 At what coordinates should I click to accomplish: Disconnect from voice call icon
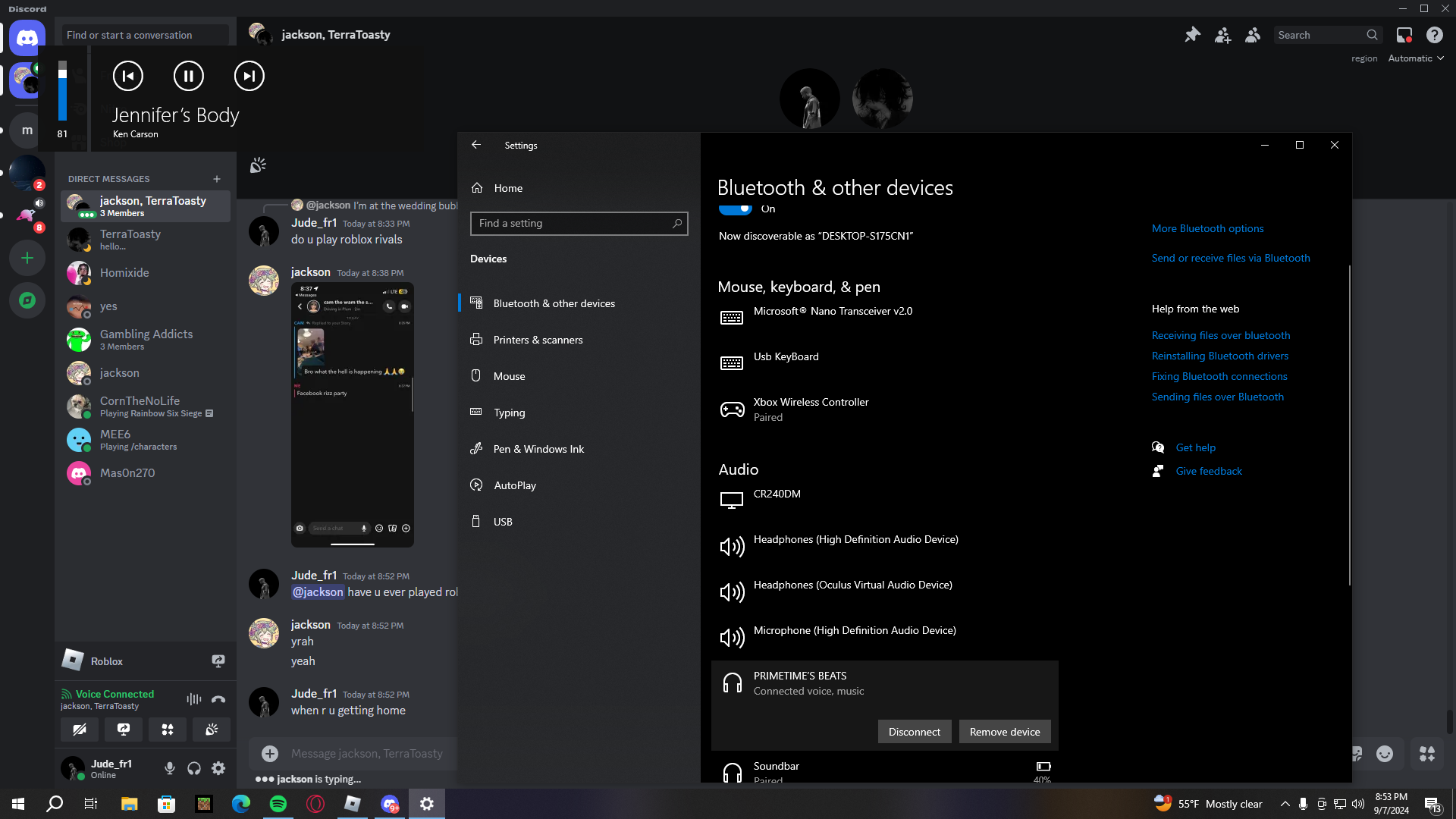click(218, 699)
